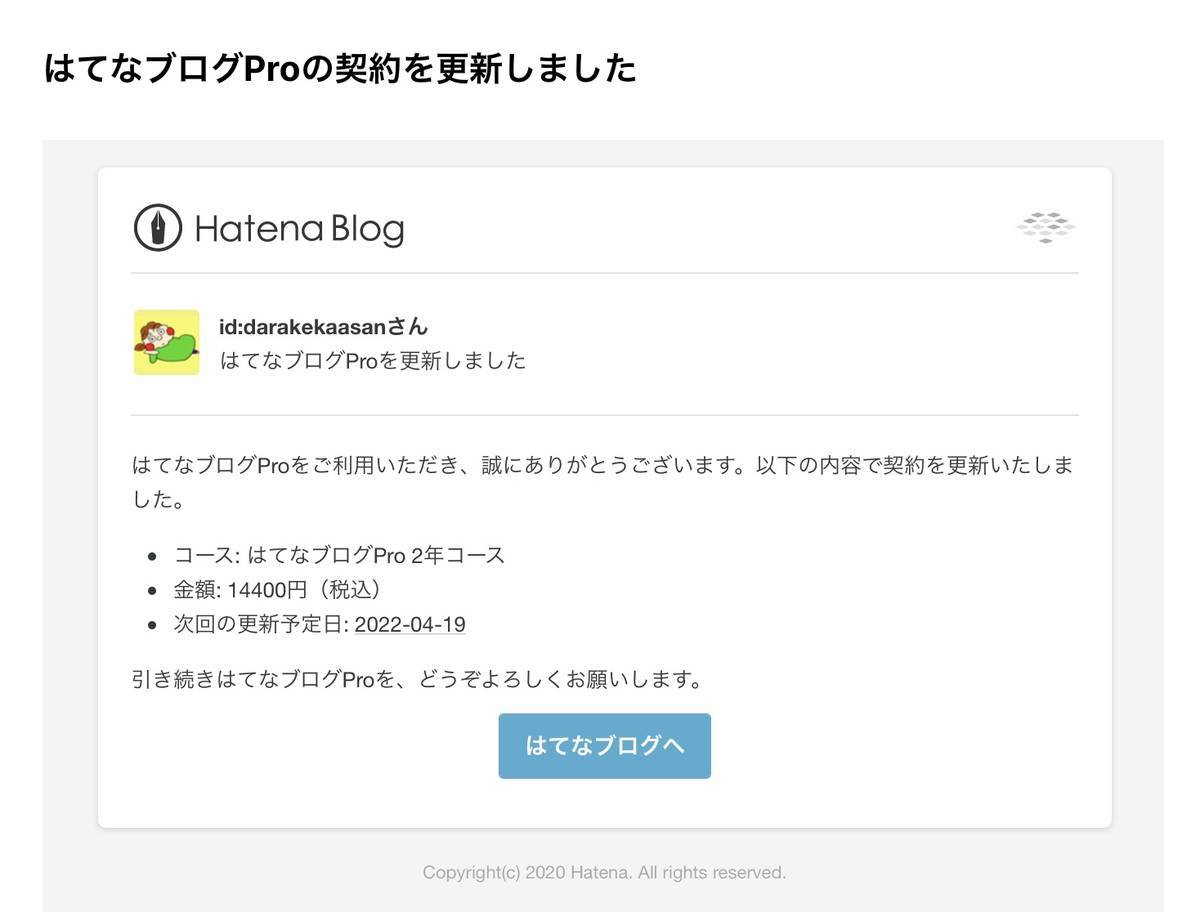1200x912 pixels.
Task: Open the 2022-04-19 renewal date link
Action: coord(410,625)
